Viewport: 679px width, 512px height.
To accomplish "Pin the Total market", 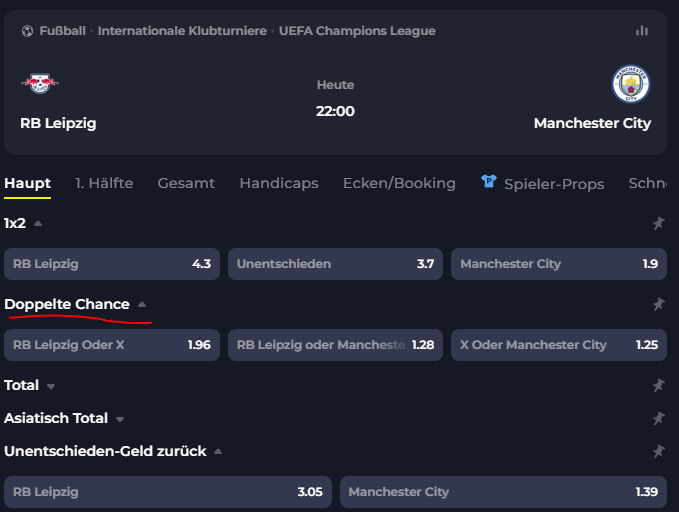I will point(659,385).
